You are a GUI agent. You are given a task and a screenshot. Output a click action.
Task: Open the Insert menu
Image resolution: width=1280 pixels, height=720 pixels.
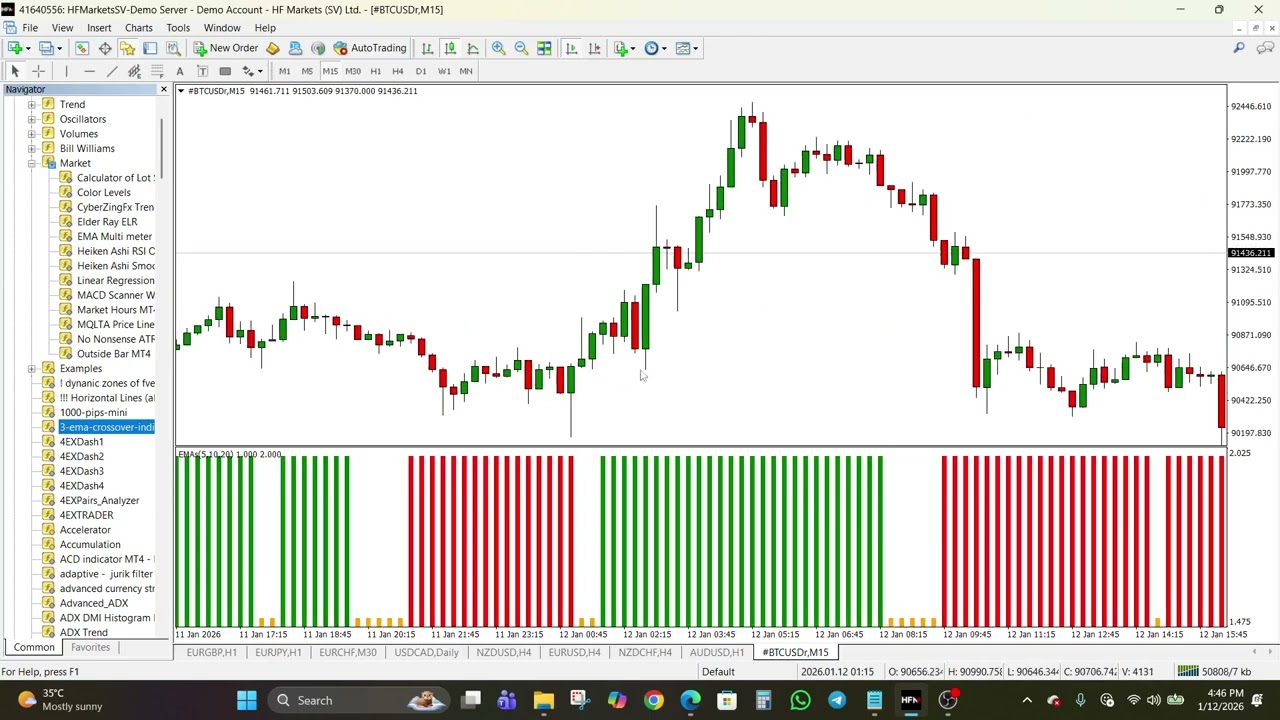point(99,28)
